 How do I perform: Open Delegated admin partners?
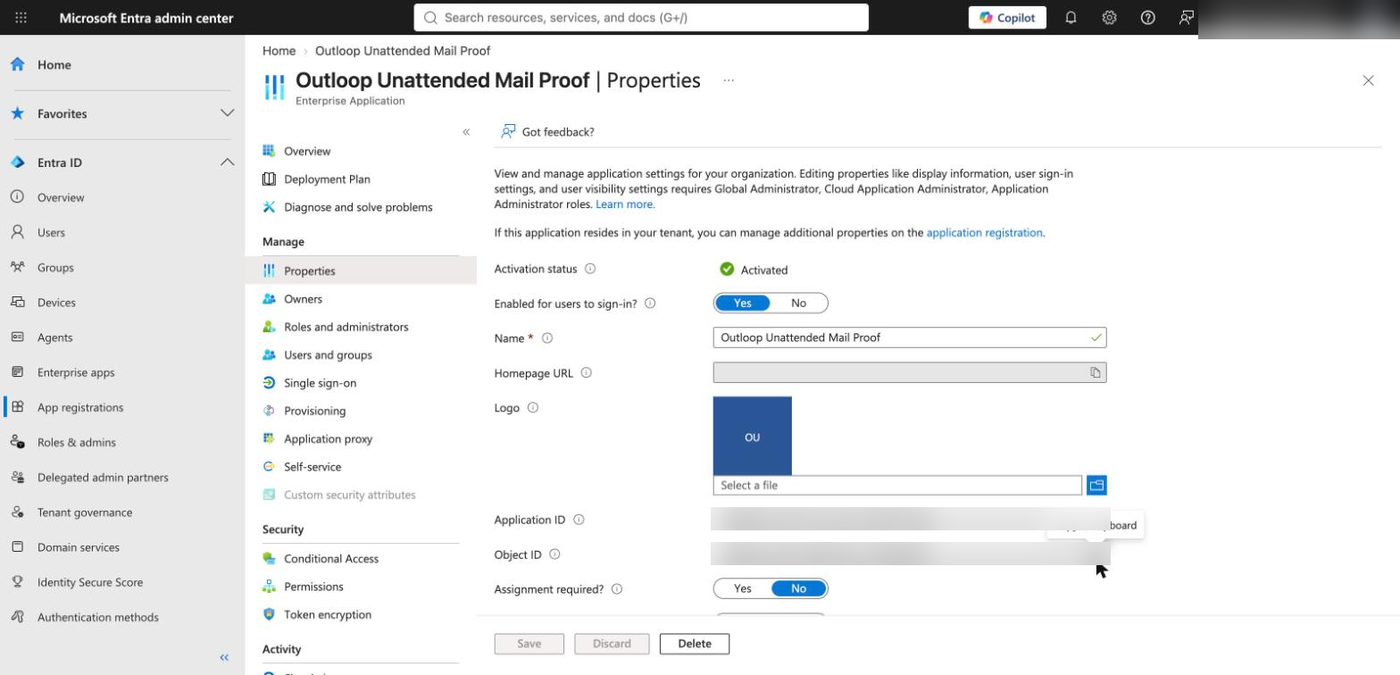click(102, 478)
